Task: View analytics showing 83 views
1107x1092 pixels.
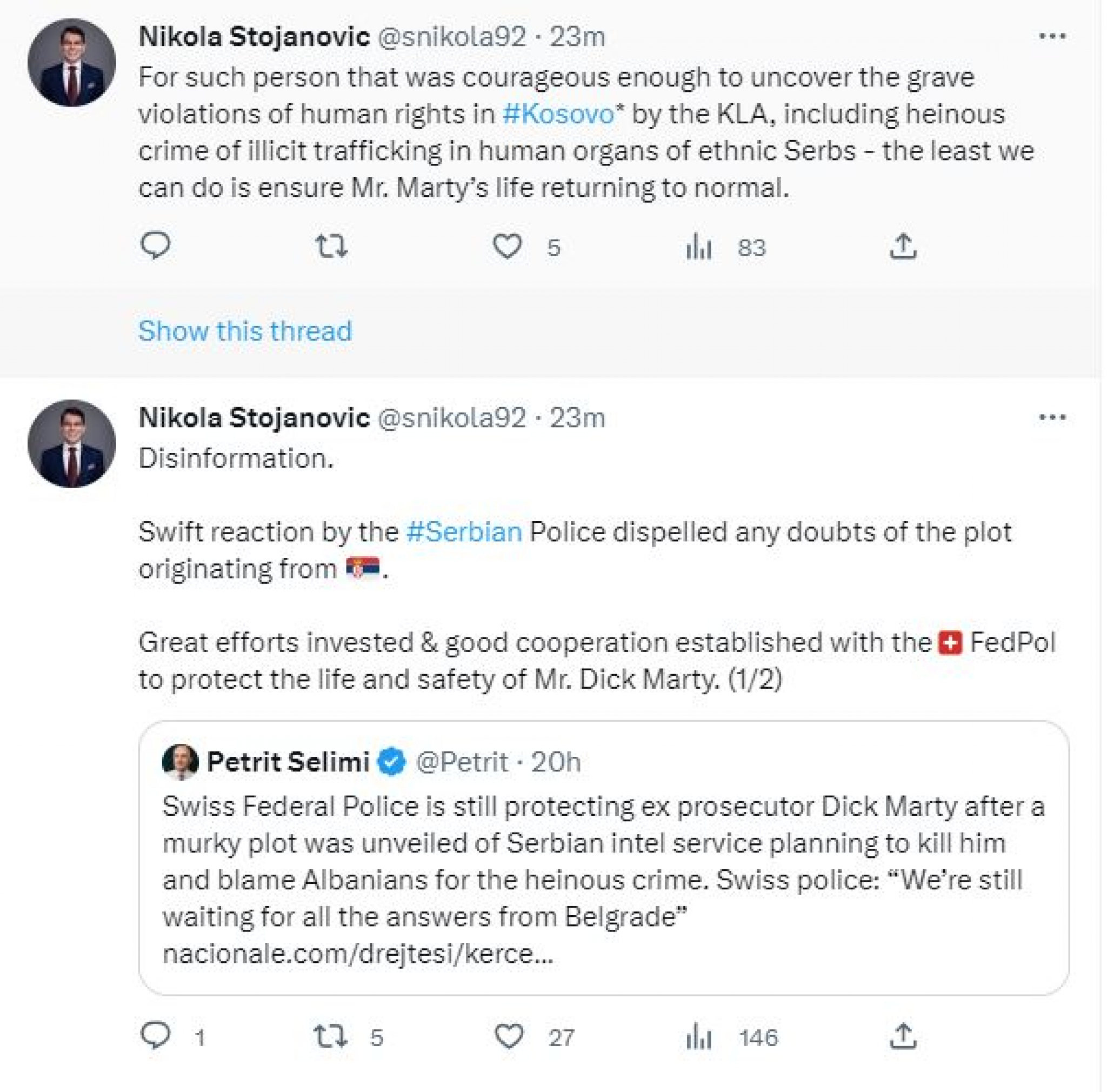Action: pyautogui.click(x=698, y=247)
